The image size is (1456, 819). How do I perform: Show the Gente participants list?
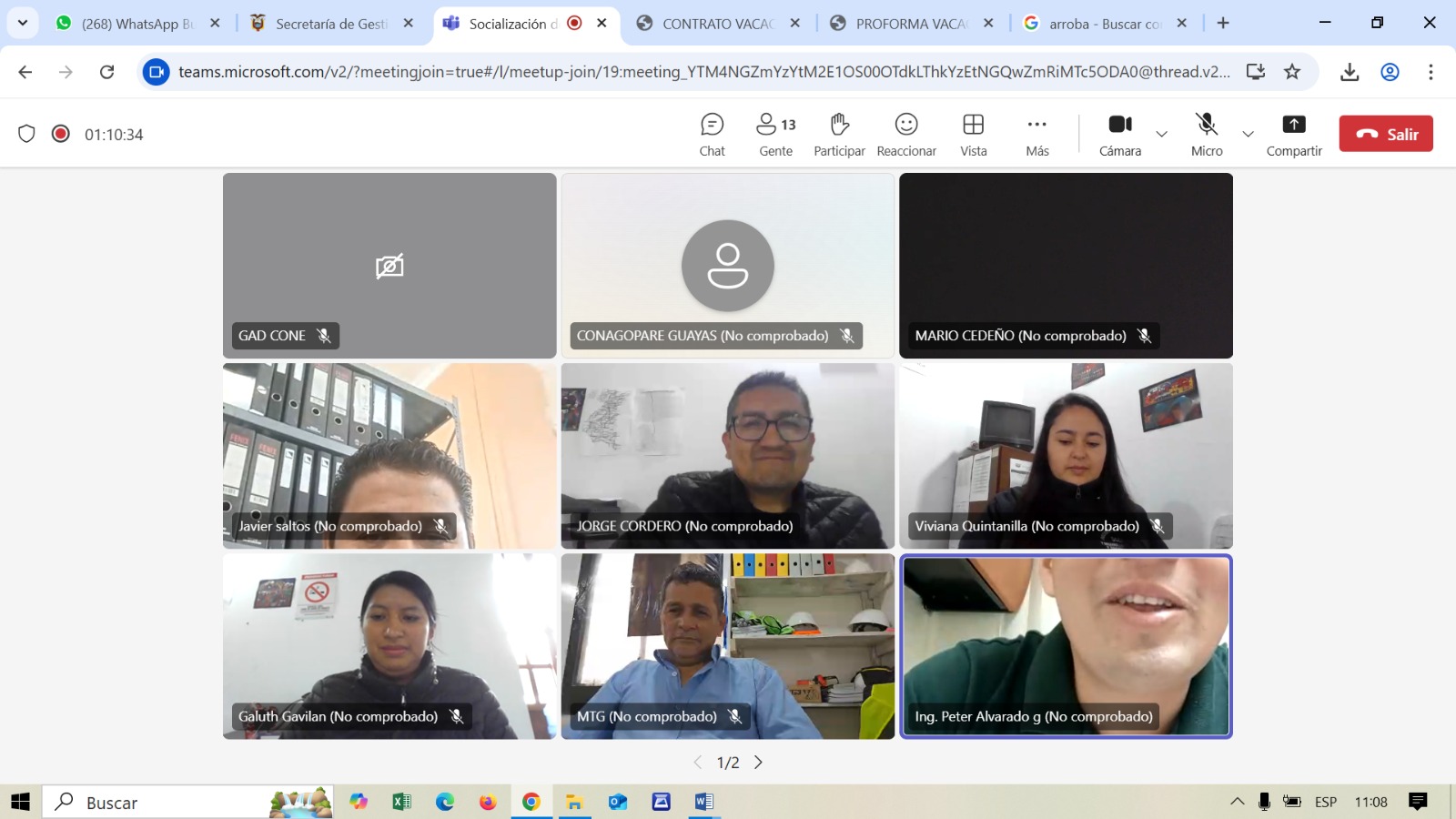coord(775,134)
